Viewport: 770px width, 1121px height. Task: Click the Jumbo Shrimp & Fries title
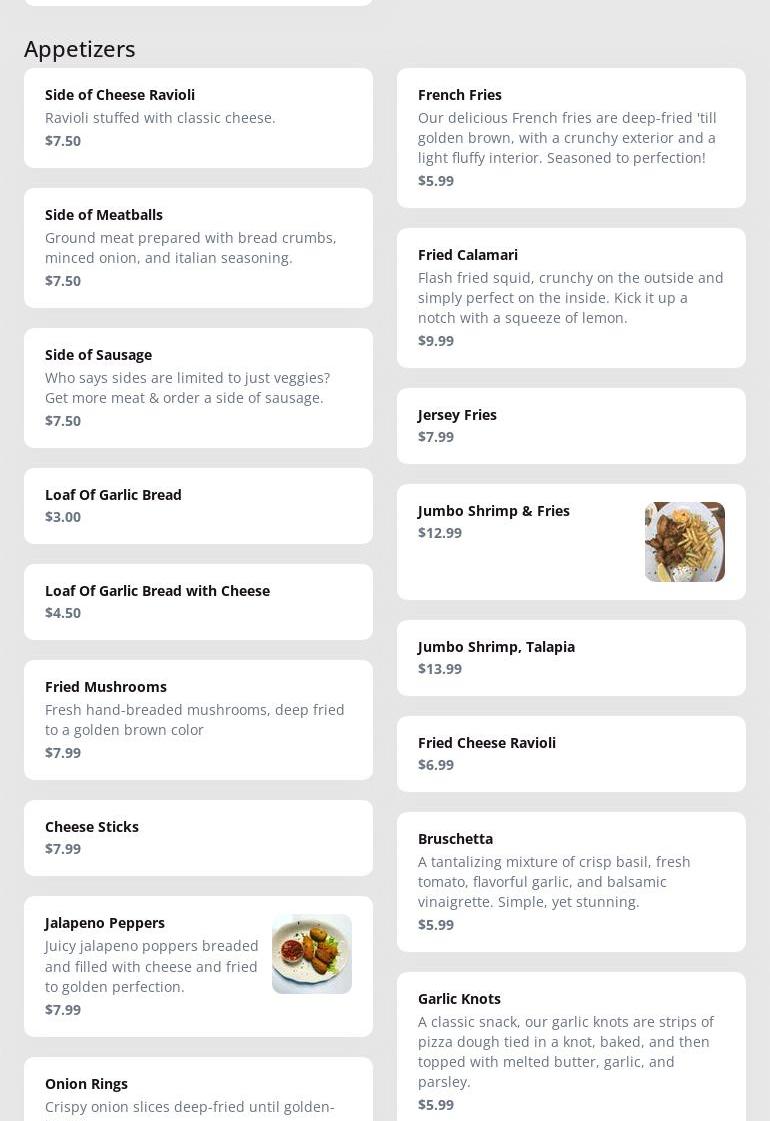coord(494,511)
